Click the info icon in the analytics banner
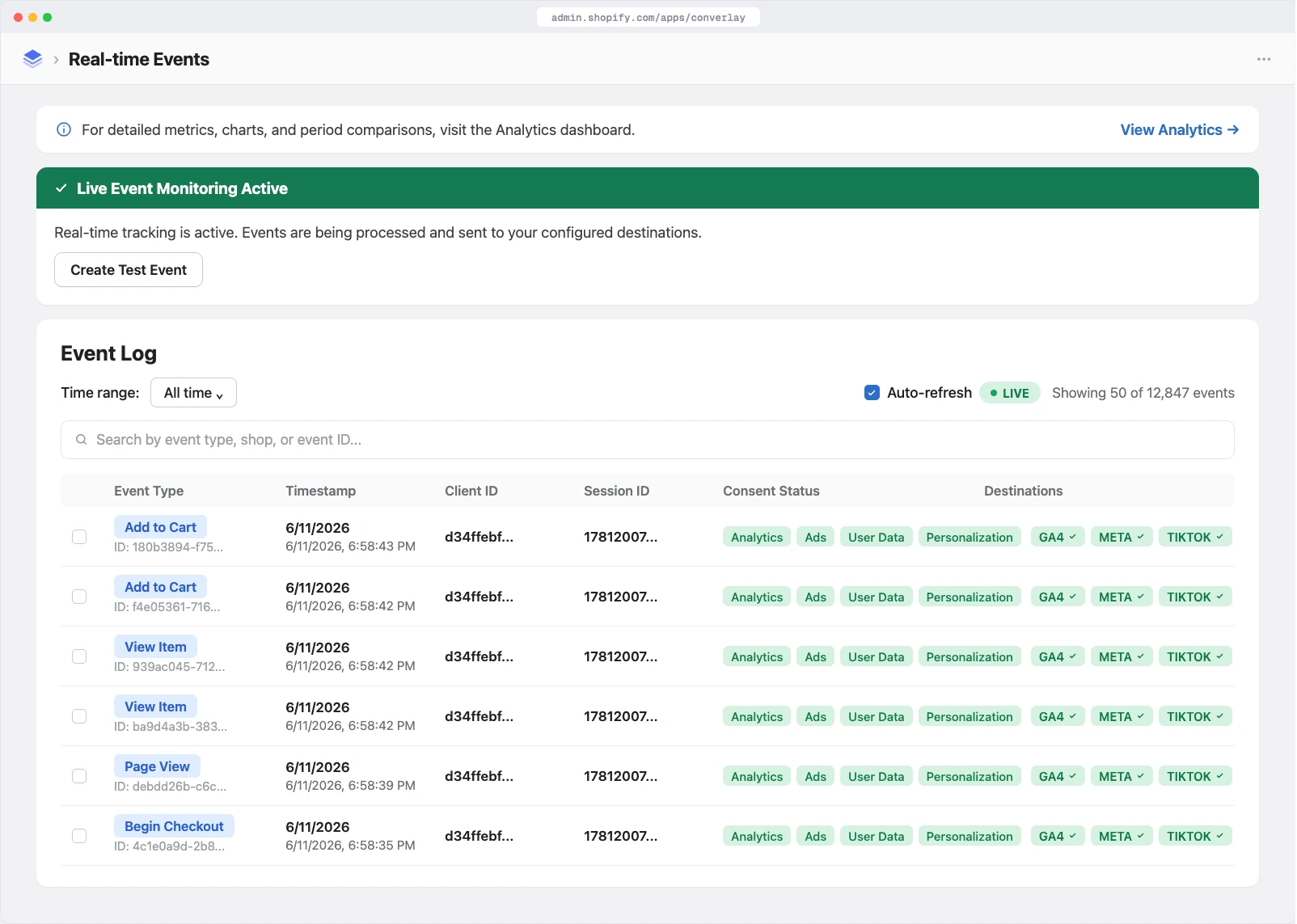1297x924 pixels. click(x=64, y=129)
